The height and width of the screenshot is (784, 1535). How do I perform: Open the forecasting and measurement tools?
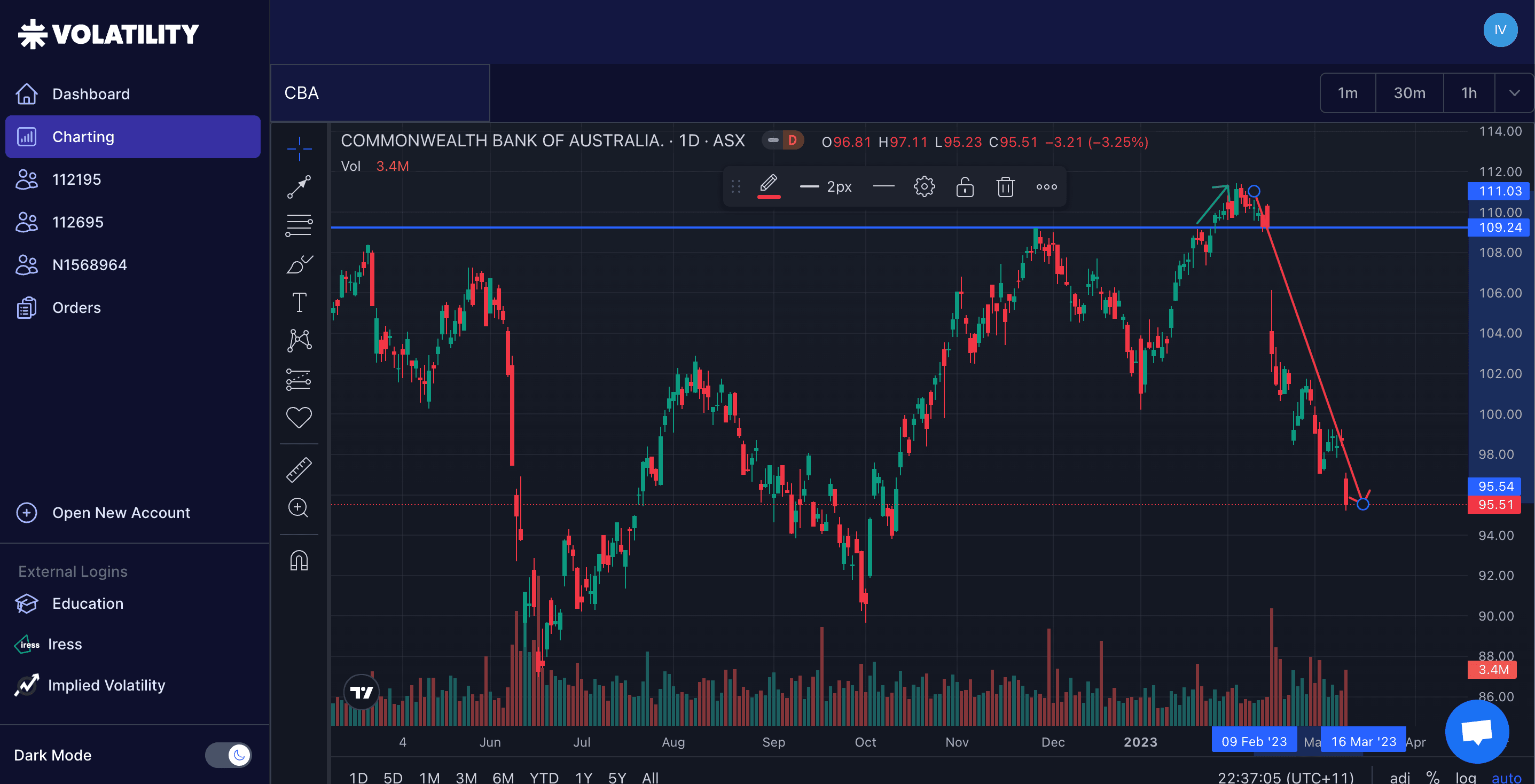(x=299, y=379)
